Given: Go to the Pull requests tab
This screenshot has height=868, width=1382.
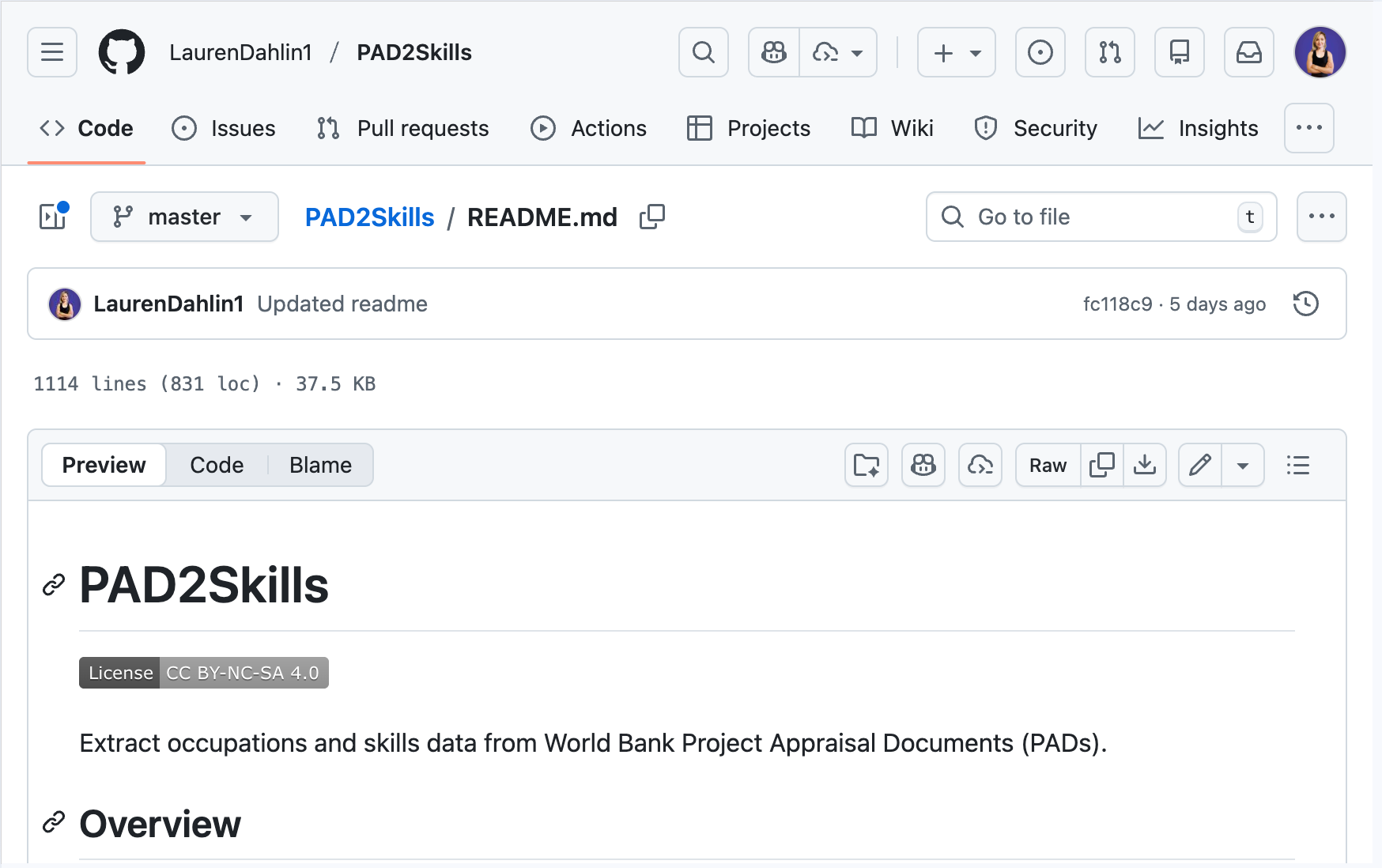Looking at the screenshot, I should point(402,128).
